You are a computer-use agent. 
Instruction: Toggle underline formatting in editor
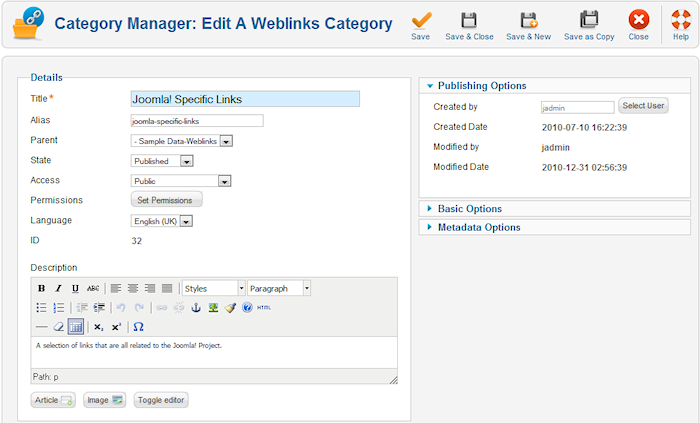(x=75, y=288)
